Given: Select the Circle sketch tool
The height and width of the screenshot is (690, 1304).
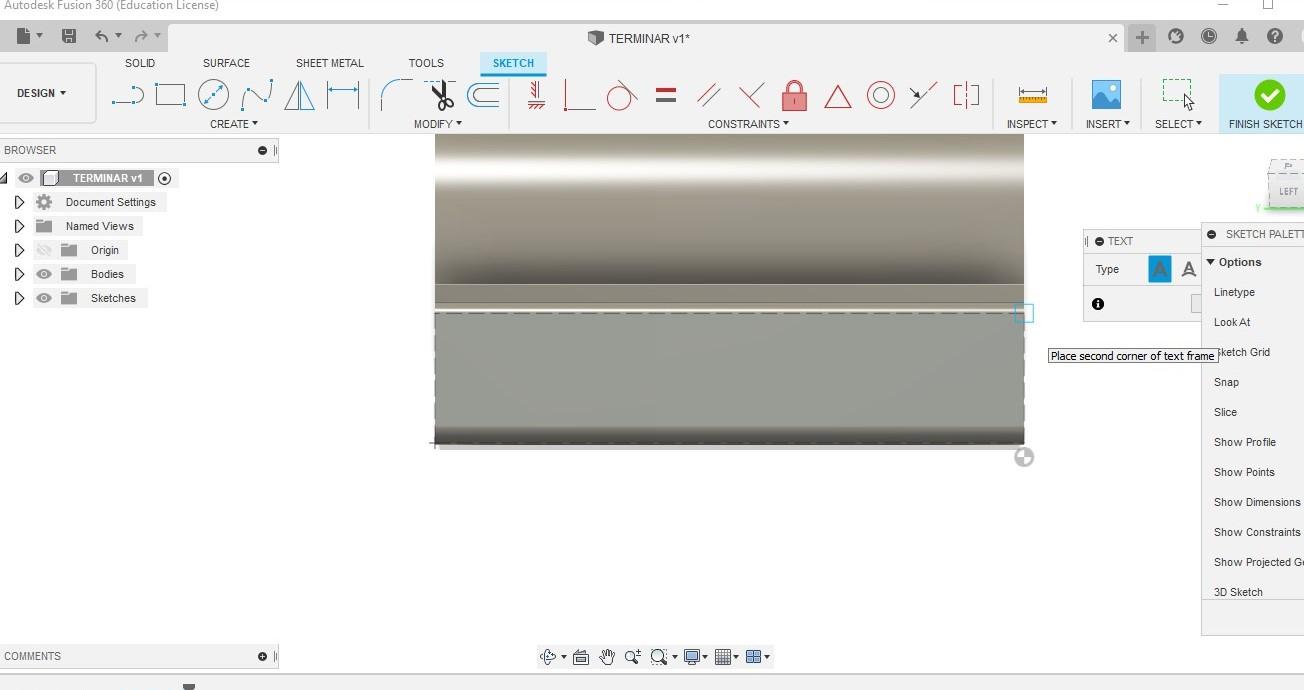Looking at the screenshot, I should pyautogui.click(x=213, y=95).
